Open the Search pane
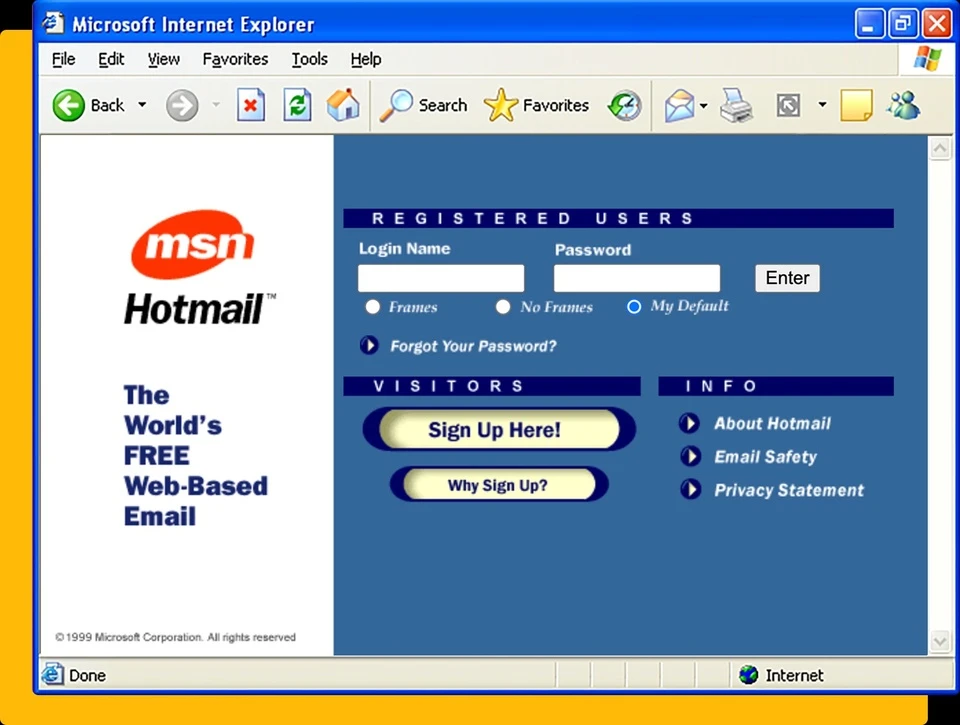The image size is (960, 725). tap(424, 105)
